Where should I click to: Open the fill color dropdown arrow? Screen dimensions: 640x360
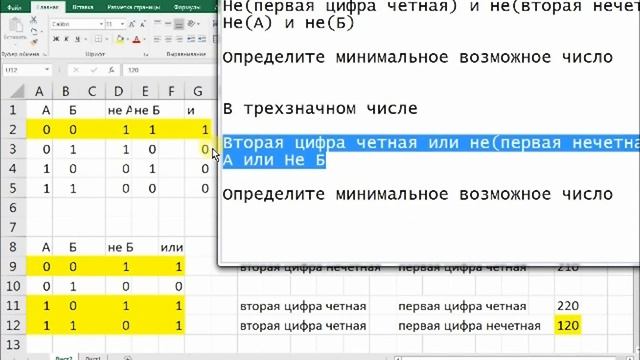pyautogui.click(x=128, y=39)
